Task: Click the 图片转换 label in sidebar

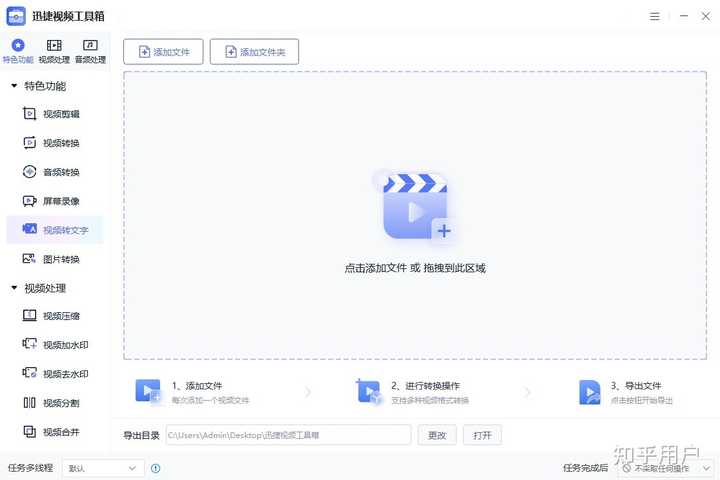Action: pos(61,259)
